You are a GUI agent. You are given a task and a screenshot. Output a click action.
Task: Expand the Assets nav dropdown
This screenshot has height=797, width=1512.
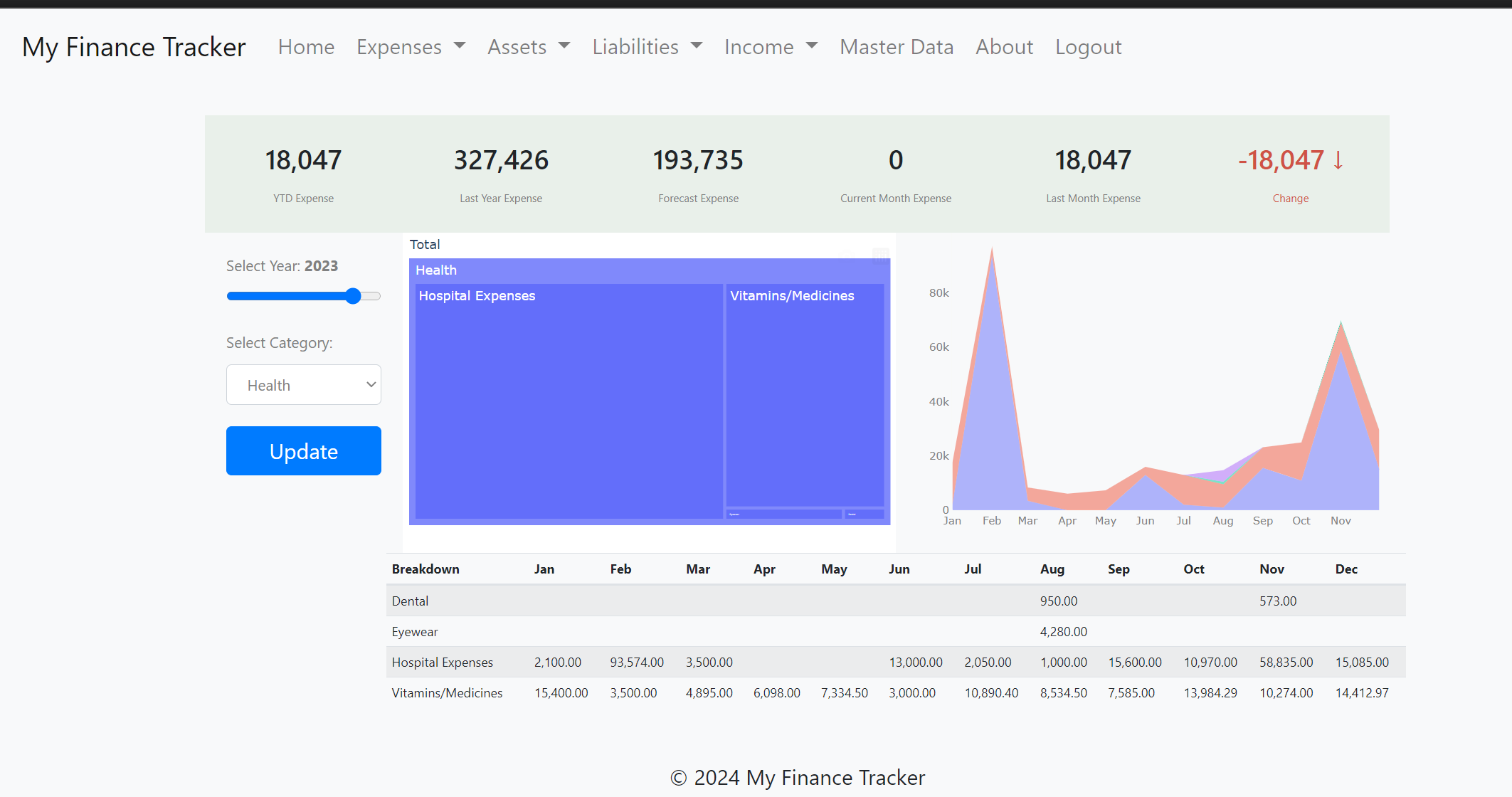point(528,47)
